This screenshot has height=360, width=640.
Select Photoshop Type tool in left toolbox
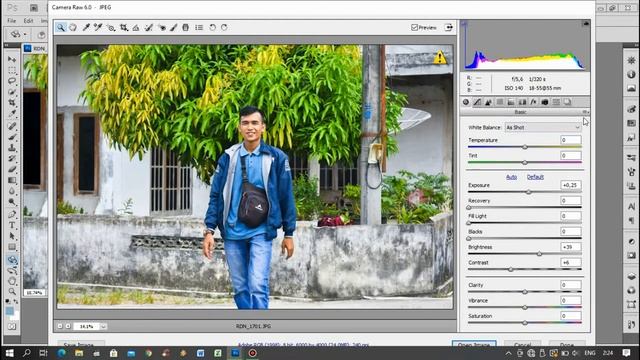12,225
